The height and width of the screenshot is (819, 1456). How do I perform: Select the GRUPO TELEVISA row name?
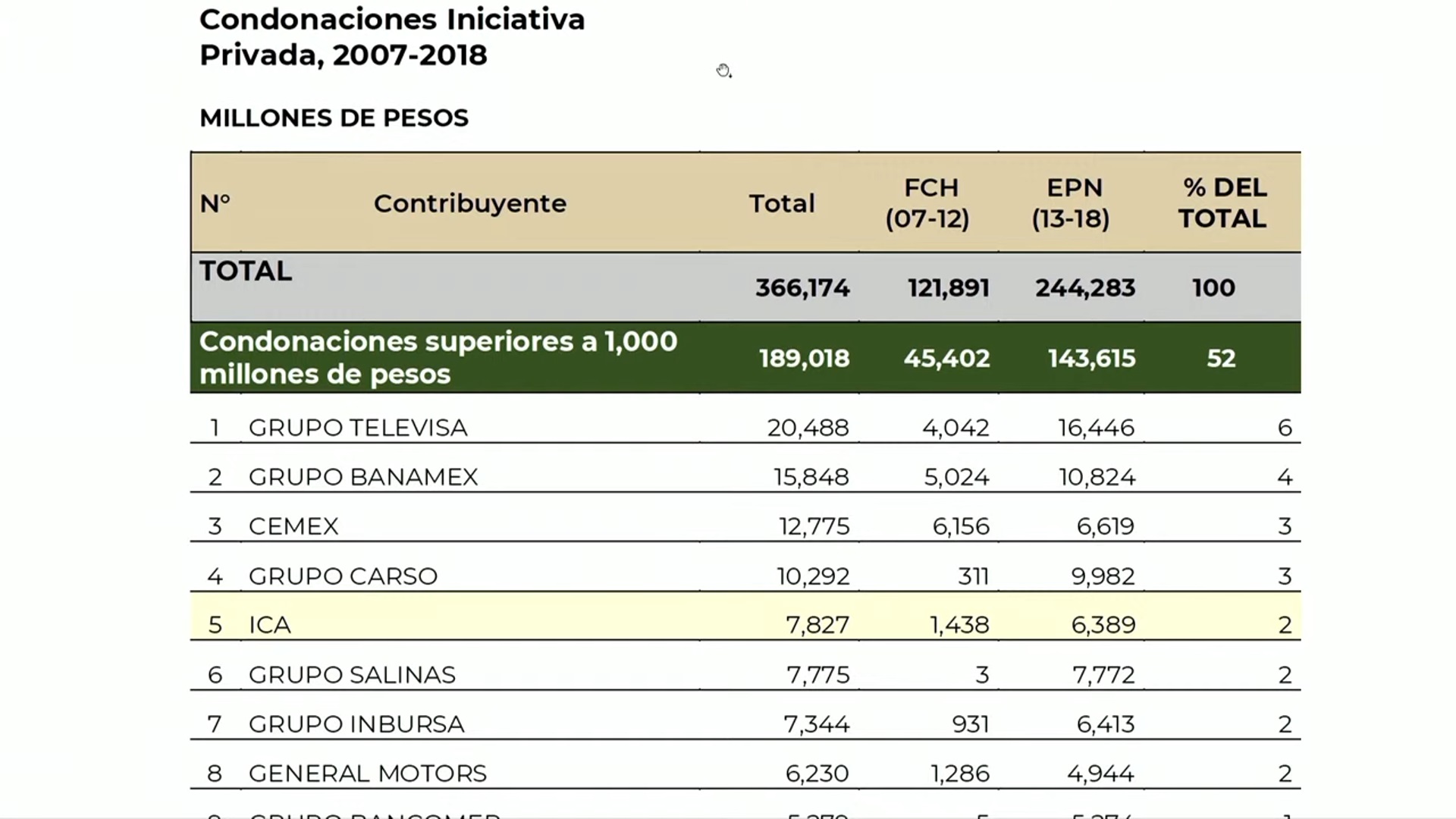coord(358,428)
